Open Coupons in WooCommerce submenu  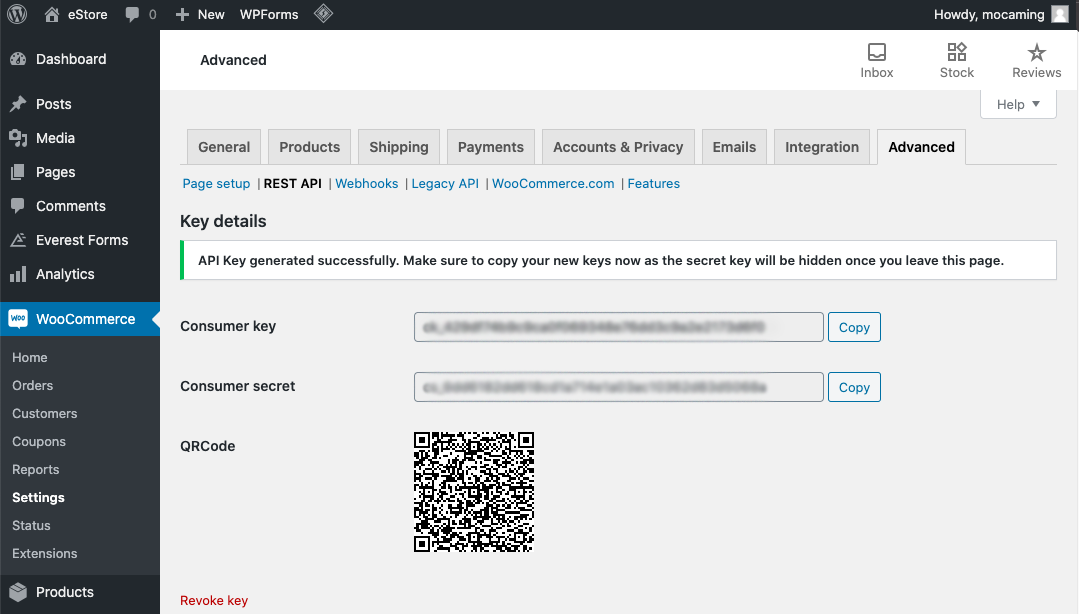(39, 442)
